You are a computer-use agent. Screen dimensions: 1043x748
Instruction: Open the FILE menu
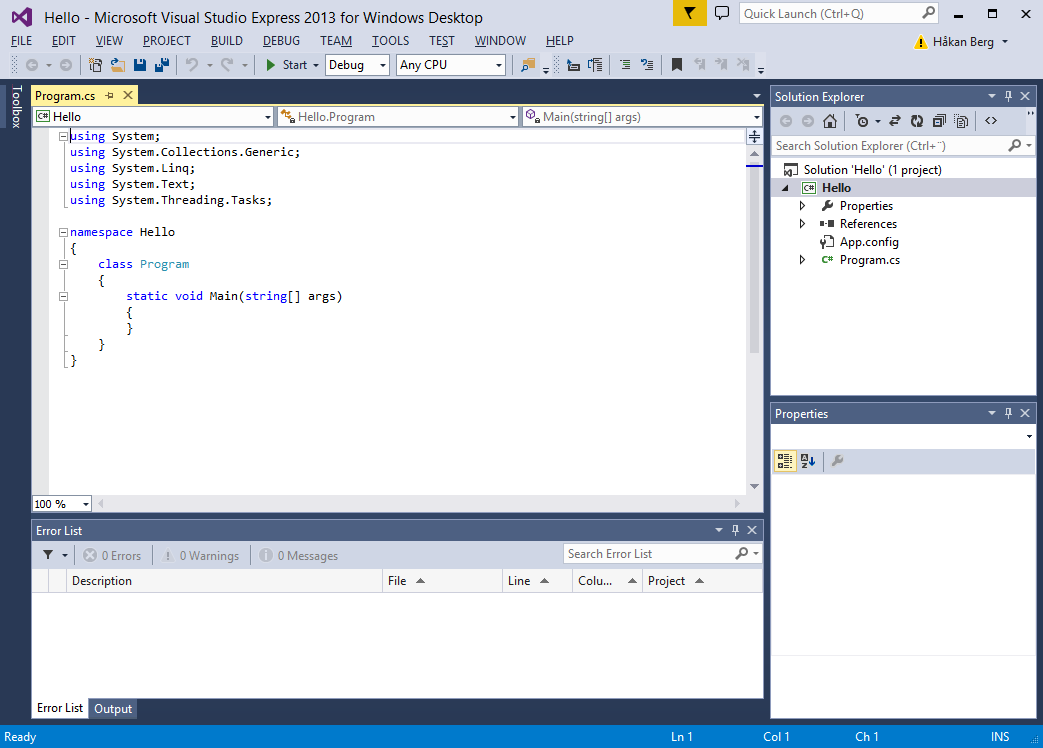tap(21, 41)
